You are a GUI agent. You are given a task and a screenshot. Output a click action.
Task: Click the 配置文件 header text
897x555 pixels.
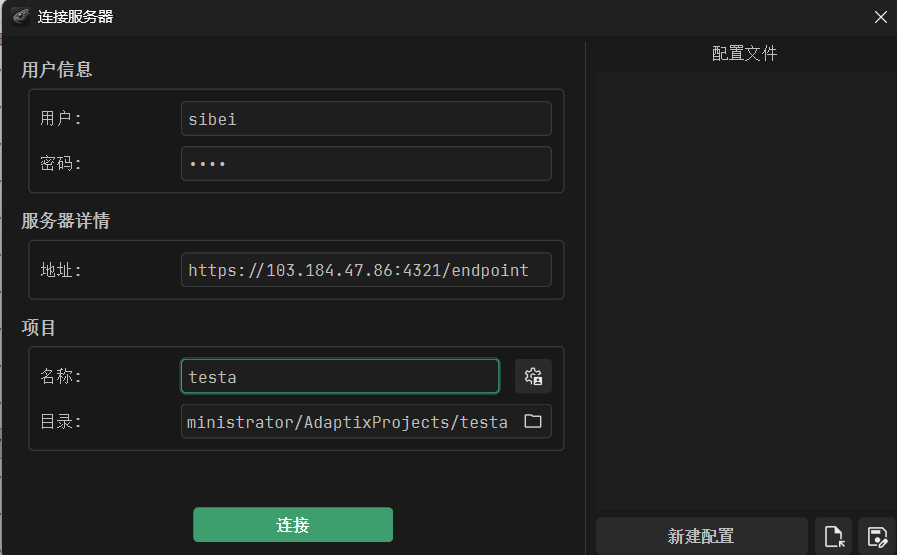click(744, 53)
